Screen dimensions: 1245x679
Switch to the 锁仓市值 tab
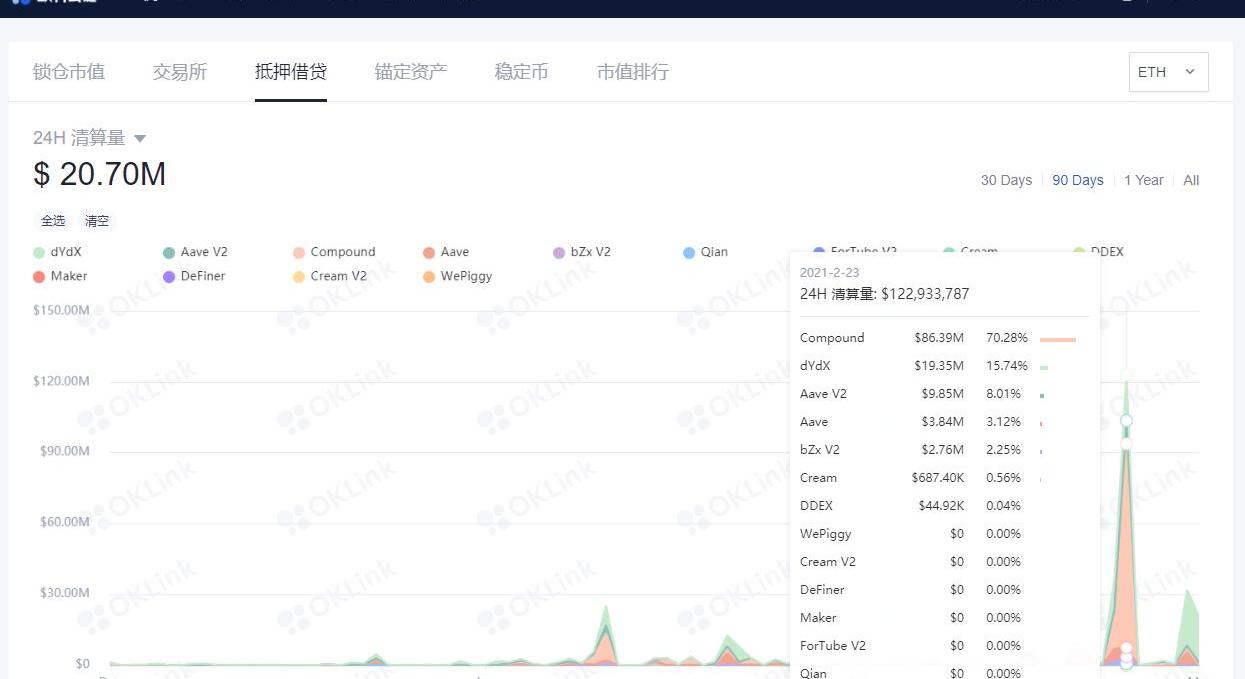[69, 72]
